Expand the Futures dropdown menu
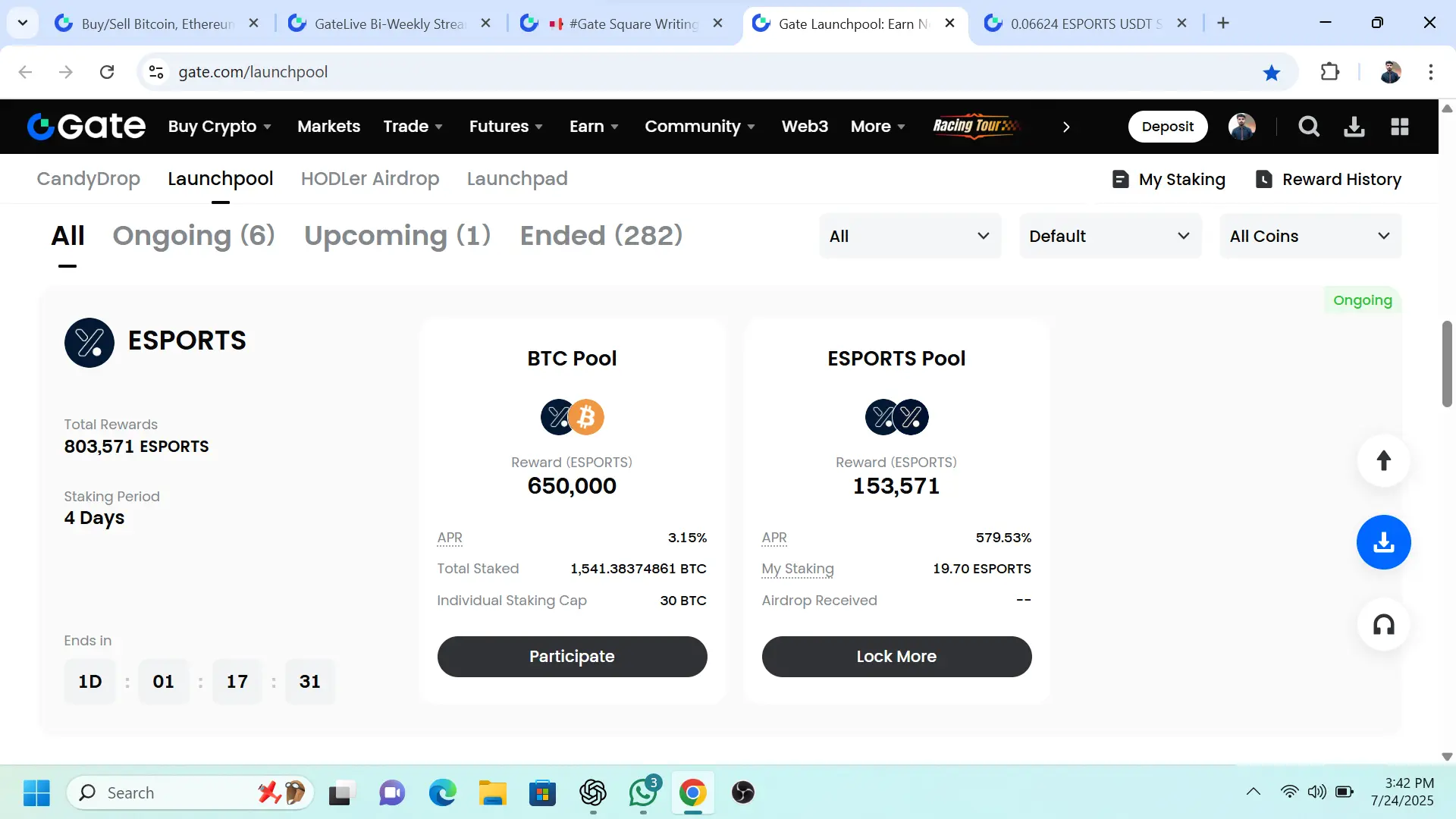1456x819 pixels. (507, 127)
